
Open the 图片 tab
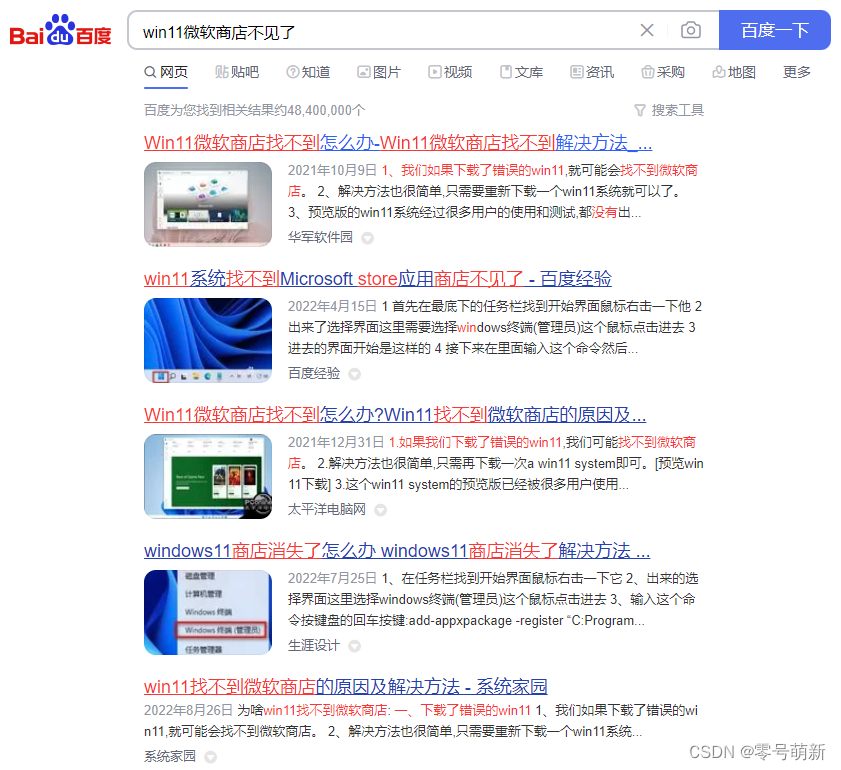(x=379, y=72)
